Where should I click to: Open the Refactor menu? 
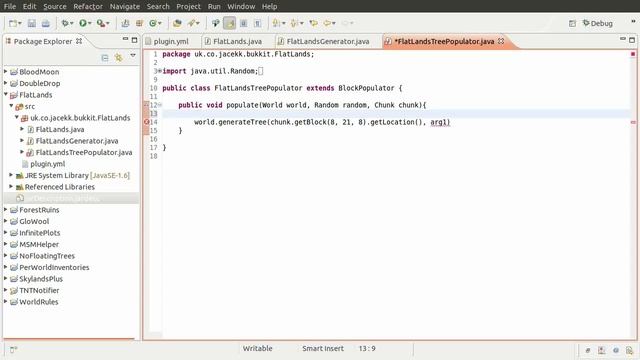pos(88,6)
